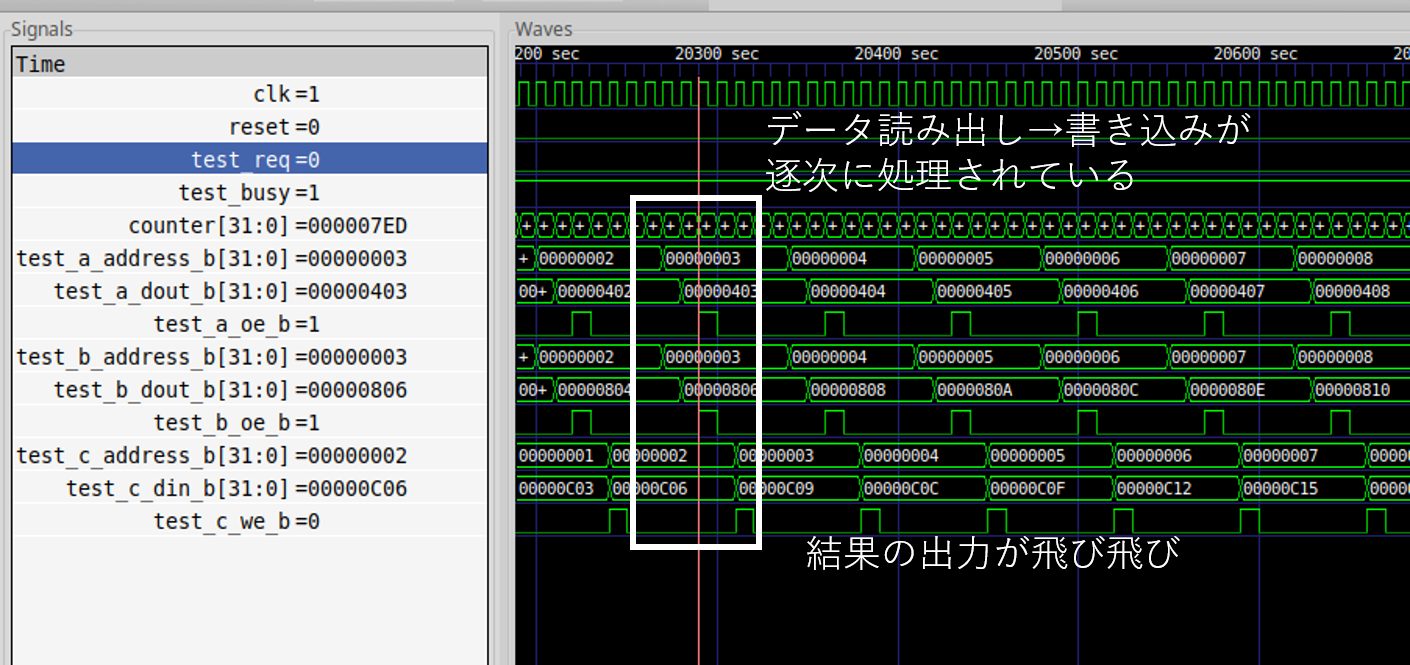
Task: Click value 0000080C in test_b_dout_b waveform
Action: click(1100, 390)
